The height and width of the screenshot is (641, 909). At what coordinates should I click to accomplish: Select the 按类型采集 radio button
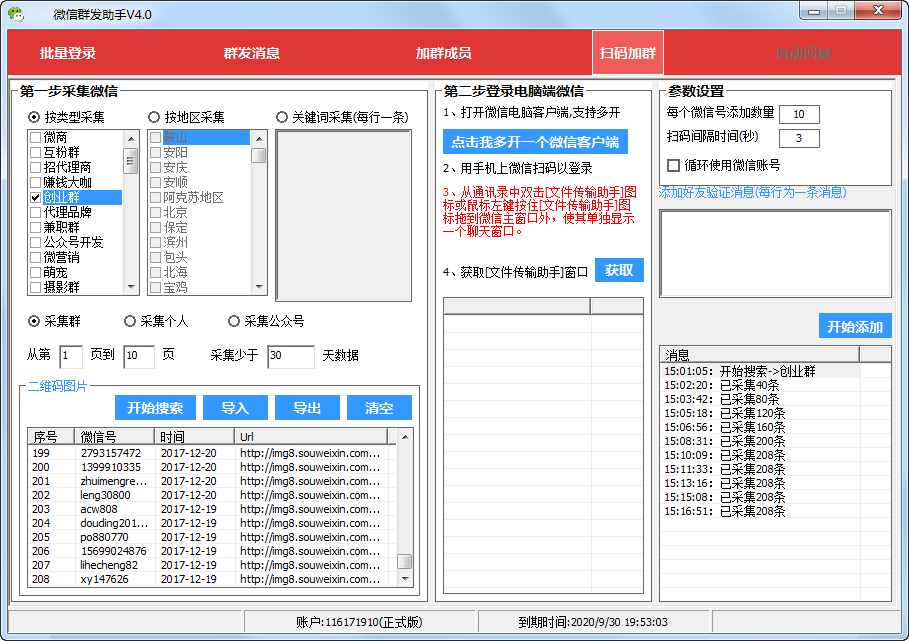click(34, 118)
